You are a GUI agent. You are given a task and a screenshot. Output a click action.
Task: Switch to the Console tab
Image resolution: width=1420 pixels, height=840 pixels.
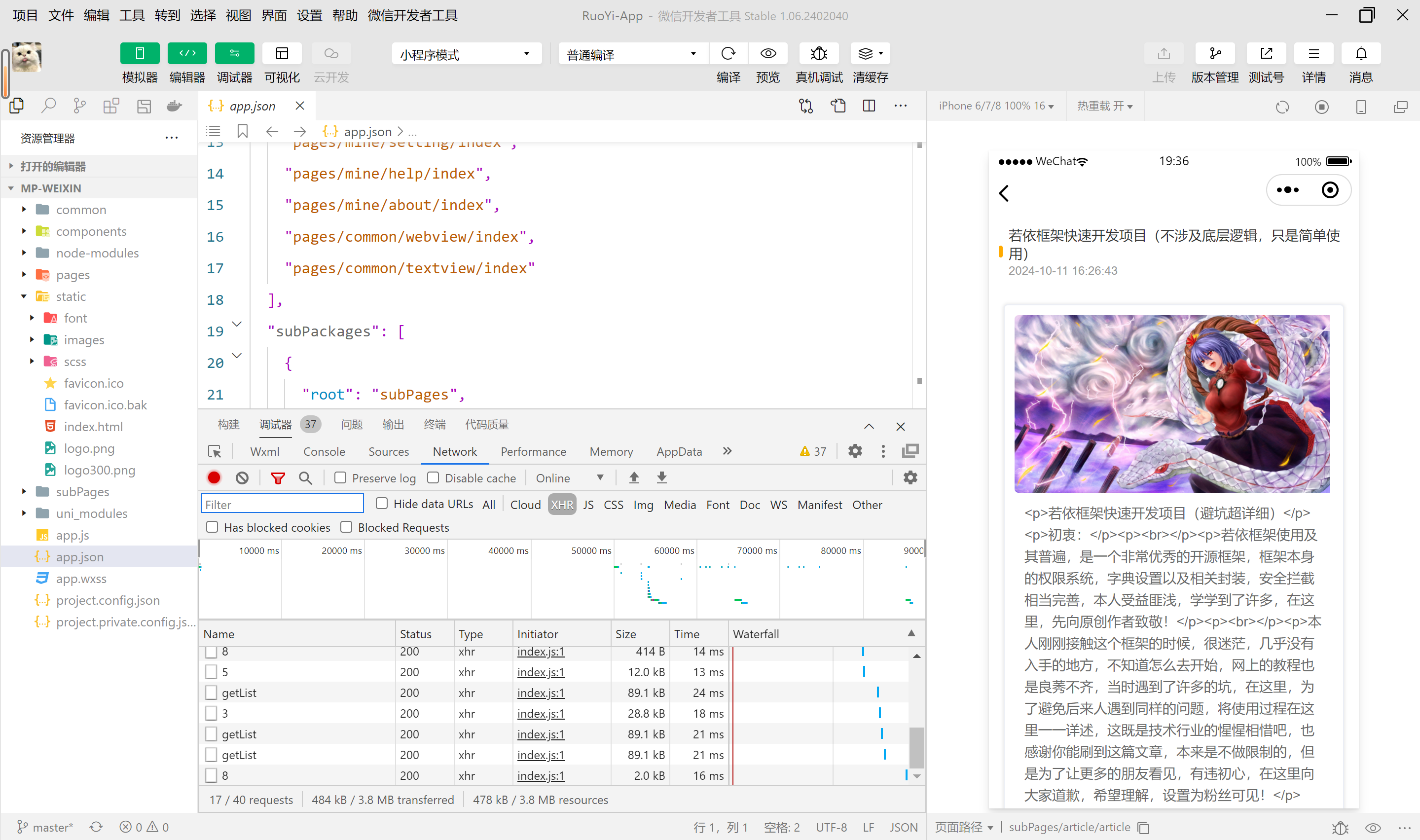coord(324,451)
